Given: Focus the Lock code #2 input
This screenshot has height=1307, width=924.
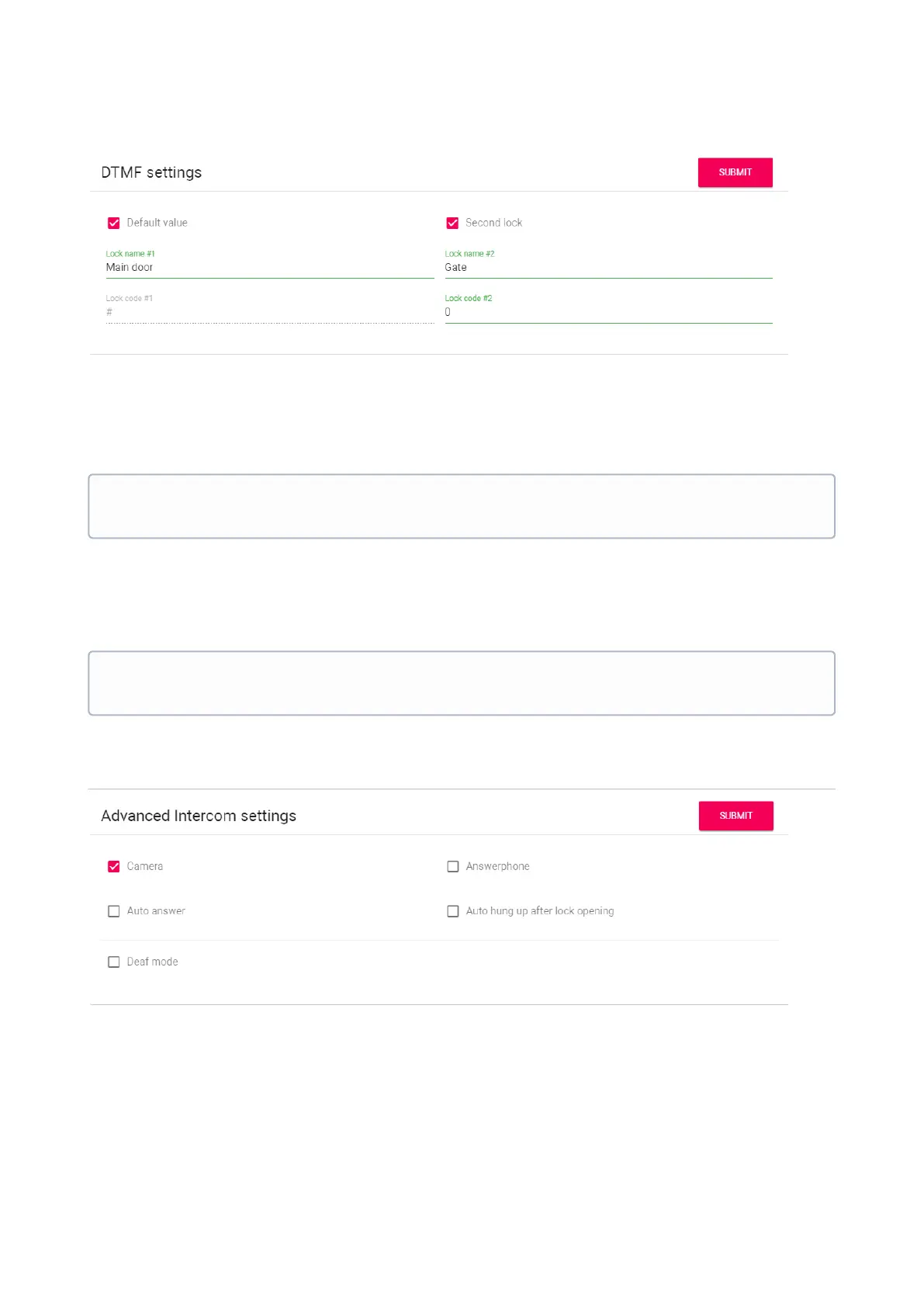Looking at the screenshot, I should pos(608,313).
